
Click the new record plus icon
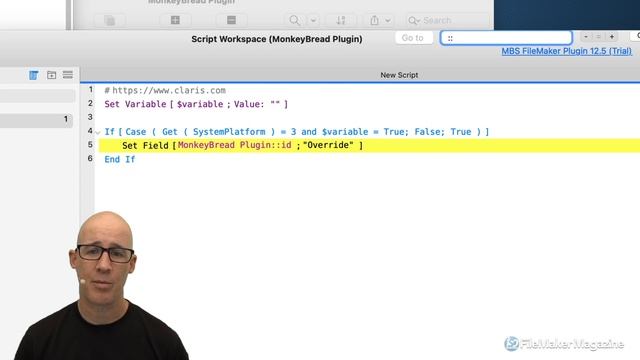176,20
